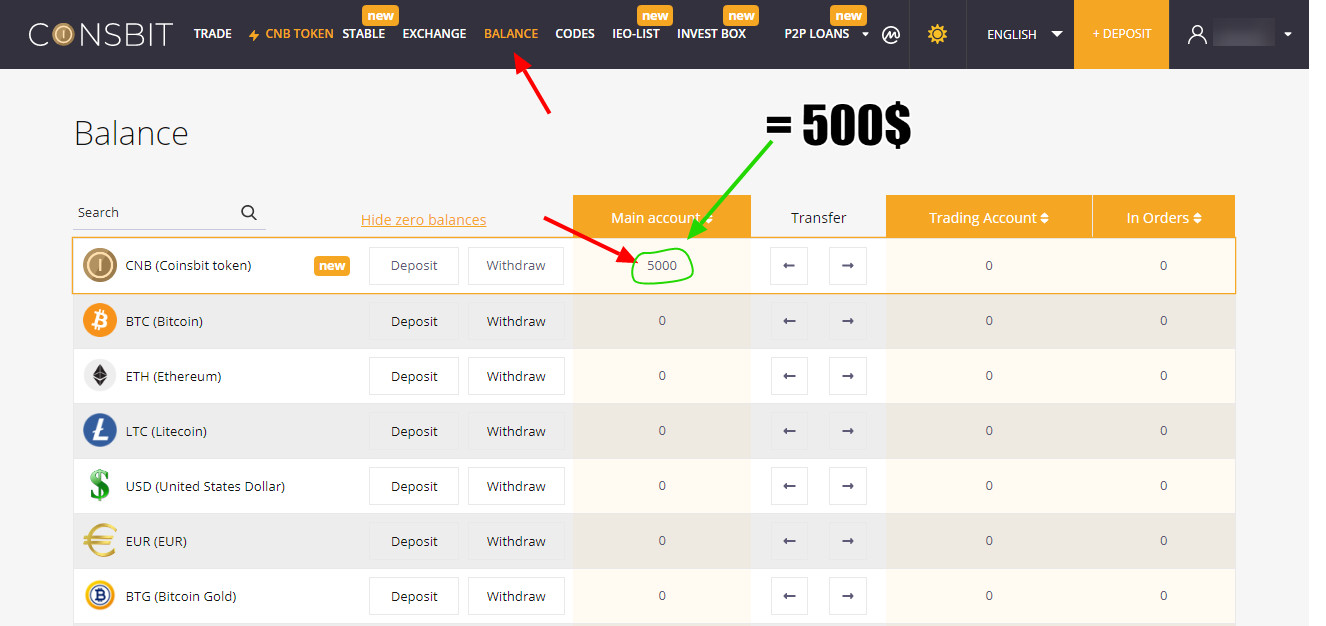The width and height of the screenshot is (1326, 626).
Task: Click the + Deposit header button
Action: 1121,34
